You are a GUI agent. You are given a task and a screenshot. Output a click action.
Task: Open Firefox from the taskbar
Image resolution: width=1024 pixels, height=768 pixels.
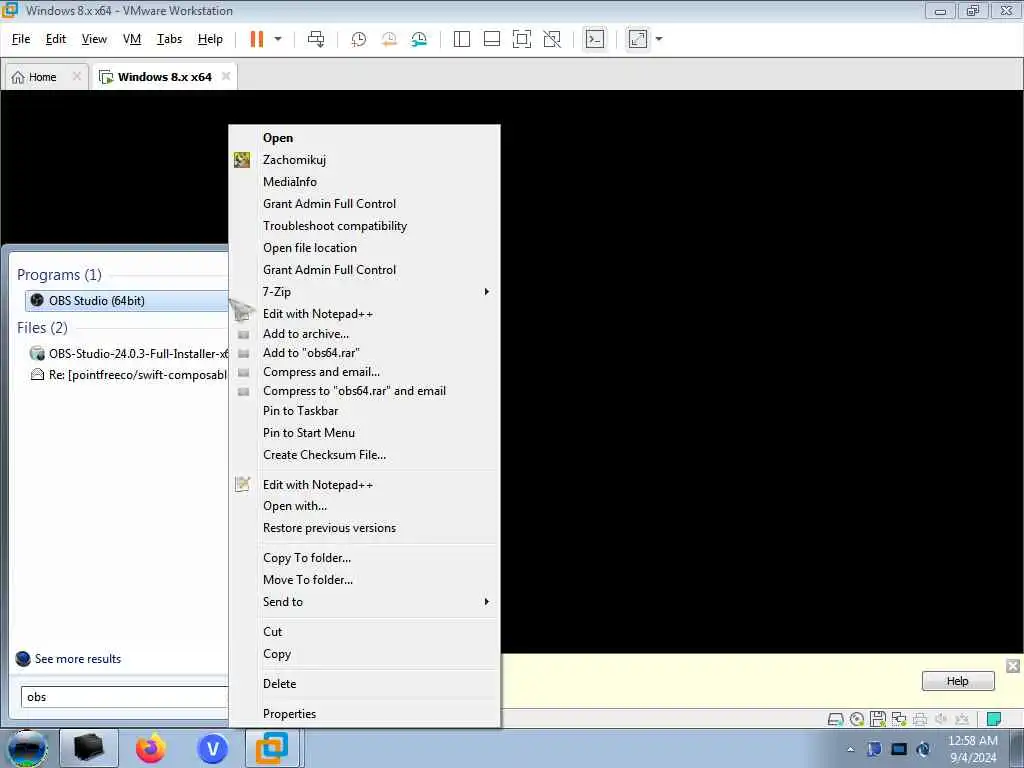pos(151,749)
